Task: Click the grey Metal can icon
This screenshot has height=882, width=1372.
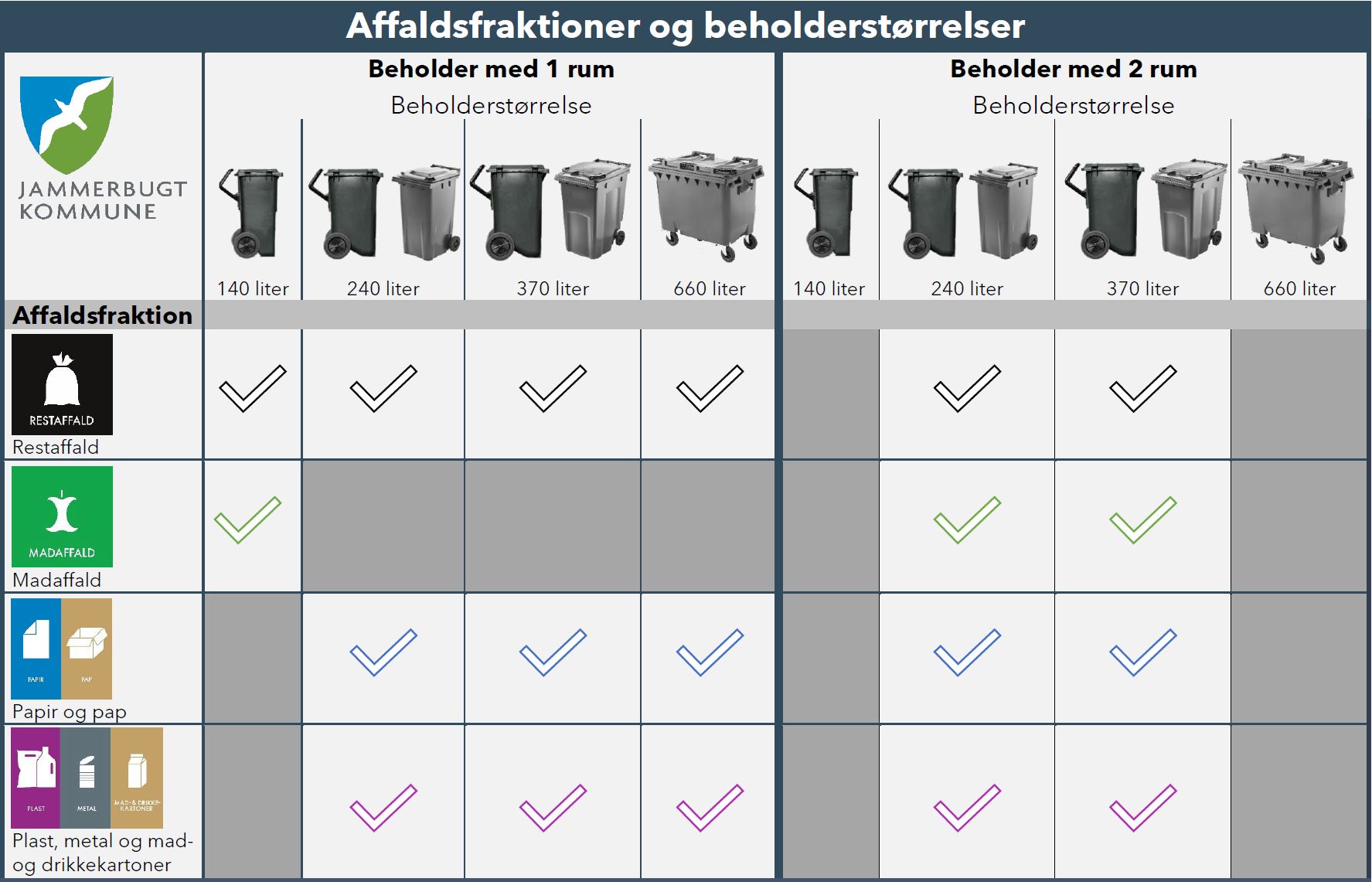Action: pos(86,778)
